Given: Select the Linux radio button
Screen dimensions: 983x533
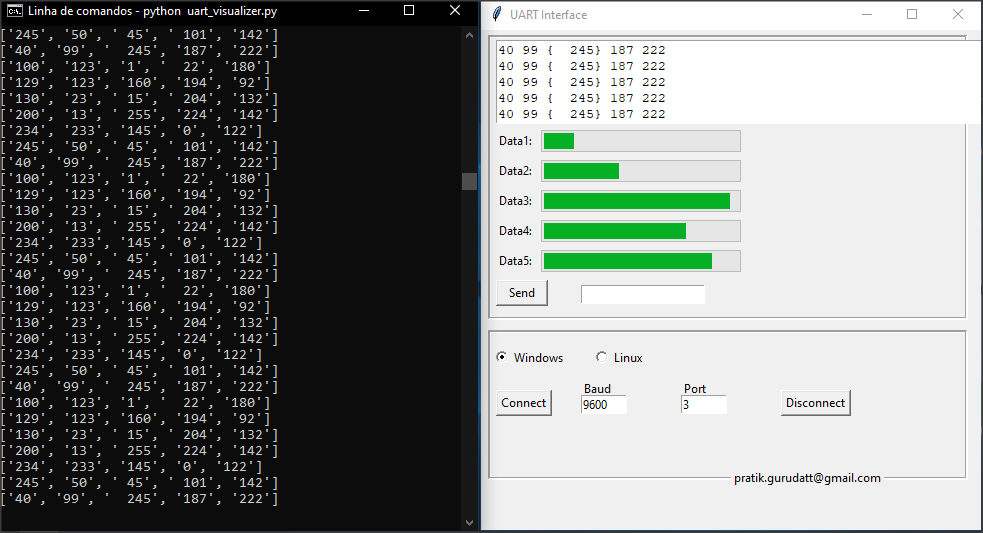Looking at the screenshot, I should pos(601,357).
